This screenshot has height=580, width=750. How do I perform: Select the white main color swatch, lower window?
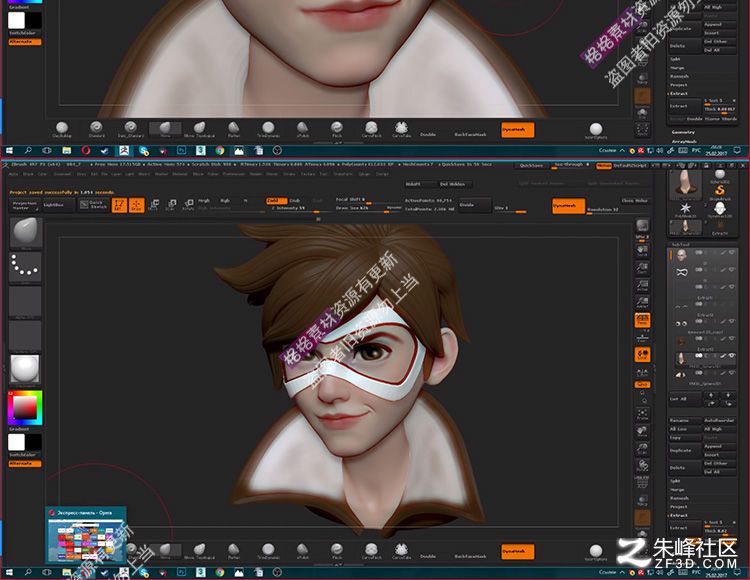coord(16,442)
